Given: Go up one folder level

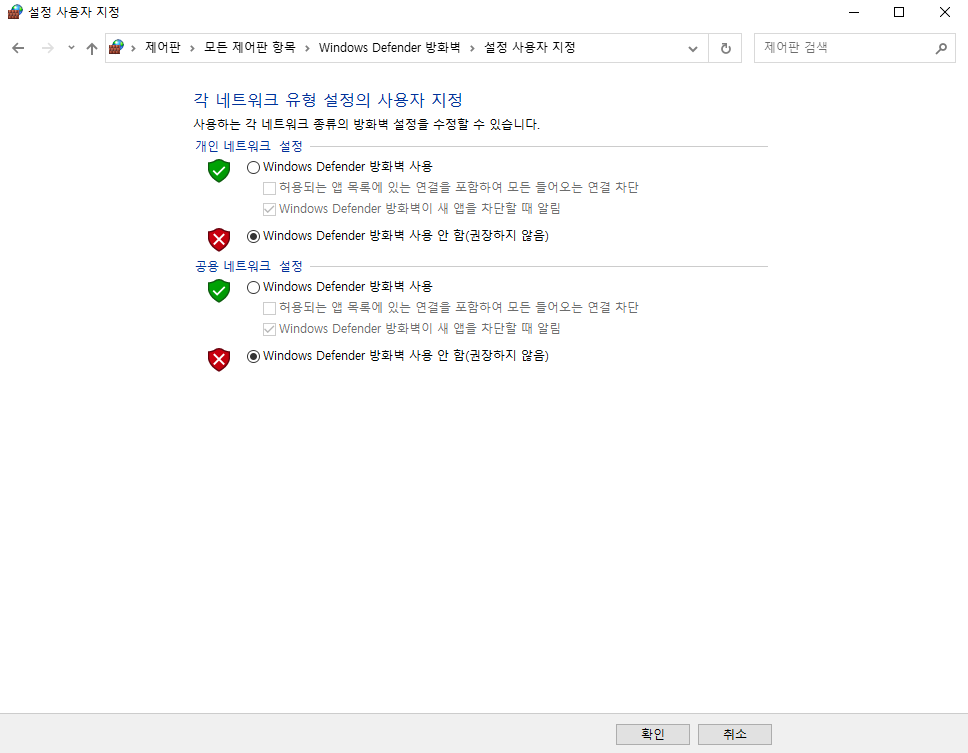Looking at the screenshot, I should [x=92, y=48].
